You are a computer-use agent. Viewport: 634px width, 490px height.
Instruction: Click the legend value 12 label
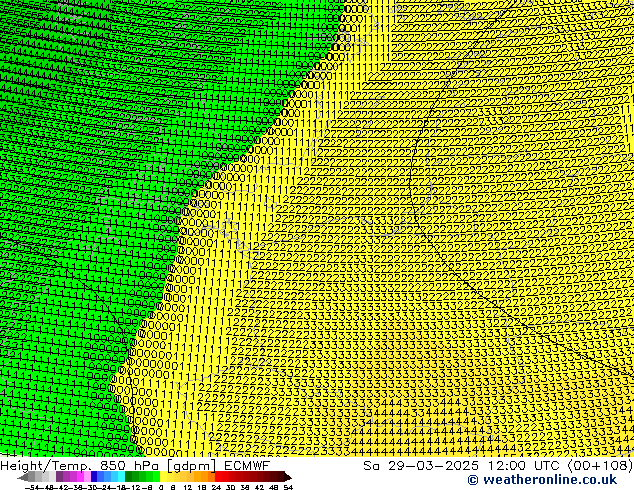point(187,487)
